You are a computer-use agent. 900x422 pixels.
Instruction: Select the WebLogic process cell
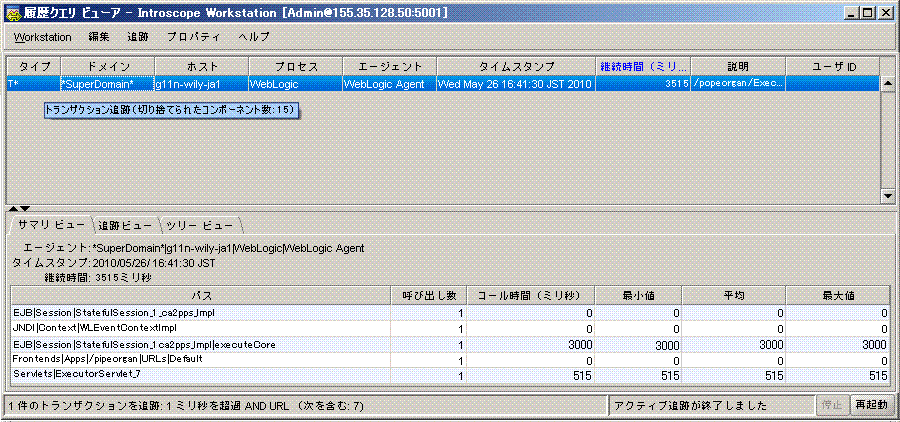(296, 84)
